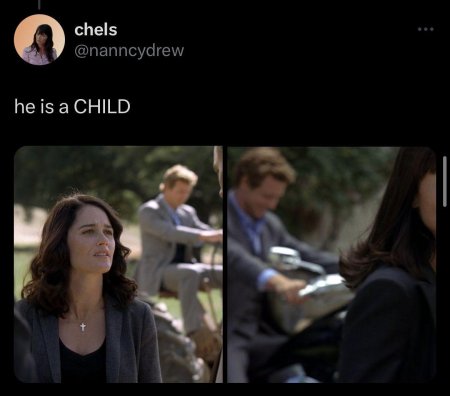Screen dimensions: 450x396
Task: Click chels' round profile avatar
Action: [39, 40]
